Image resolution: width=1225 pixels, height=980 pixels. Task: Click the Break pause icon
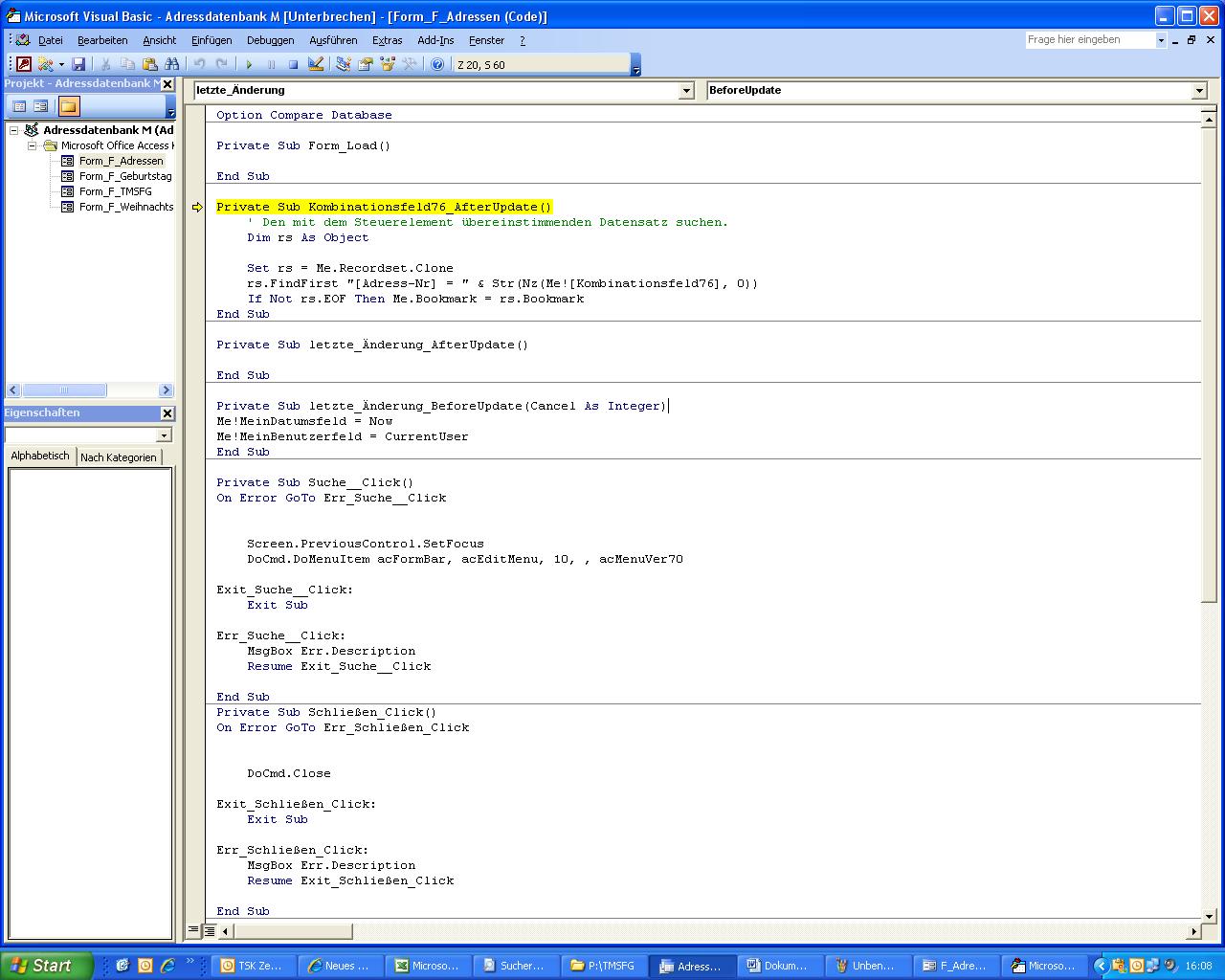(271, 64)
